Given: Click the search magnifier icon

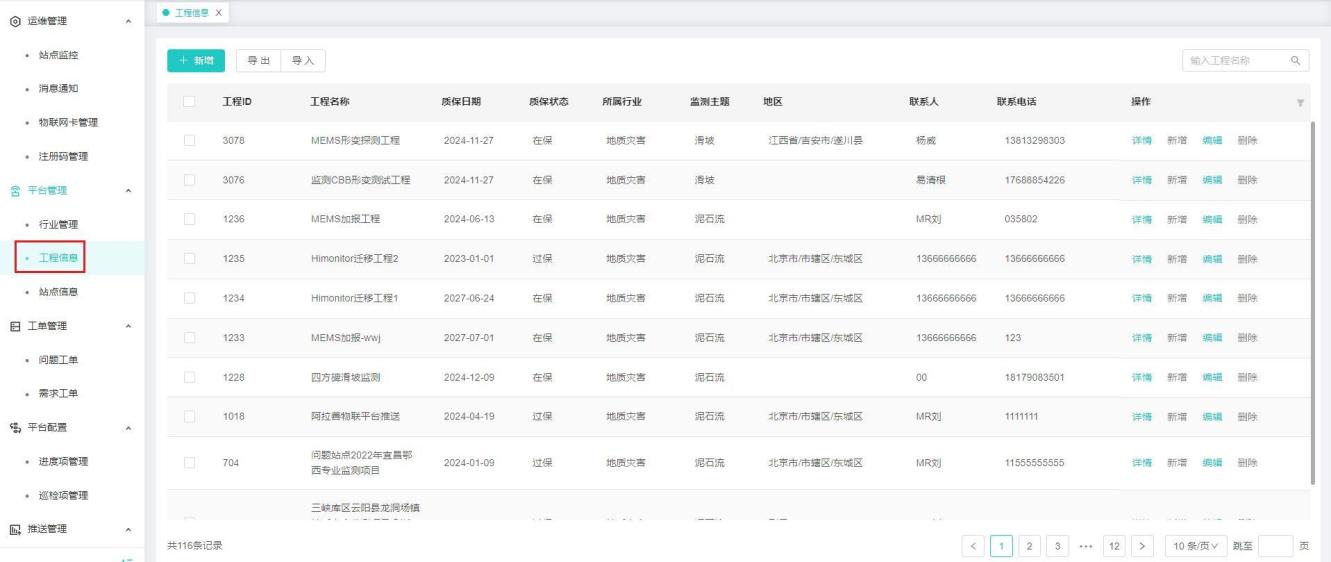Looking at the screenshot, I should [1295, 61].
